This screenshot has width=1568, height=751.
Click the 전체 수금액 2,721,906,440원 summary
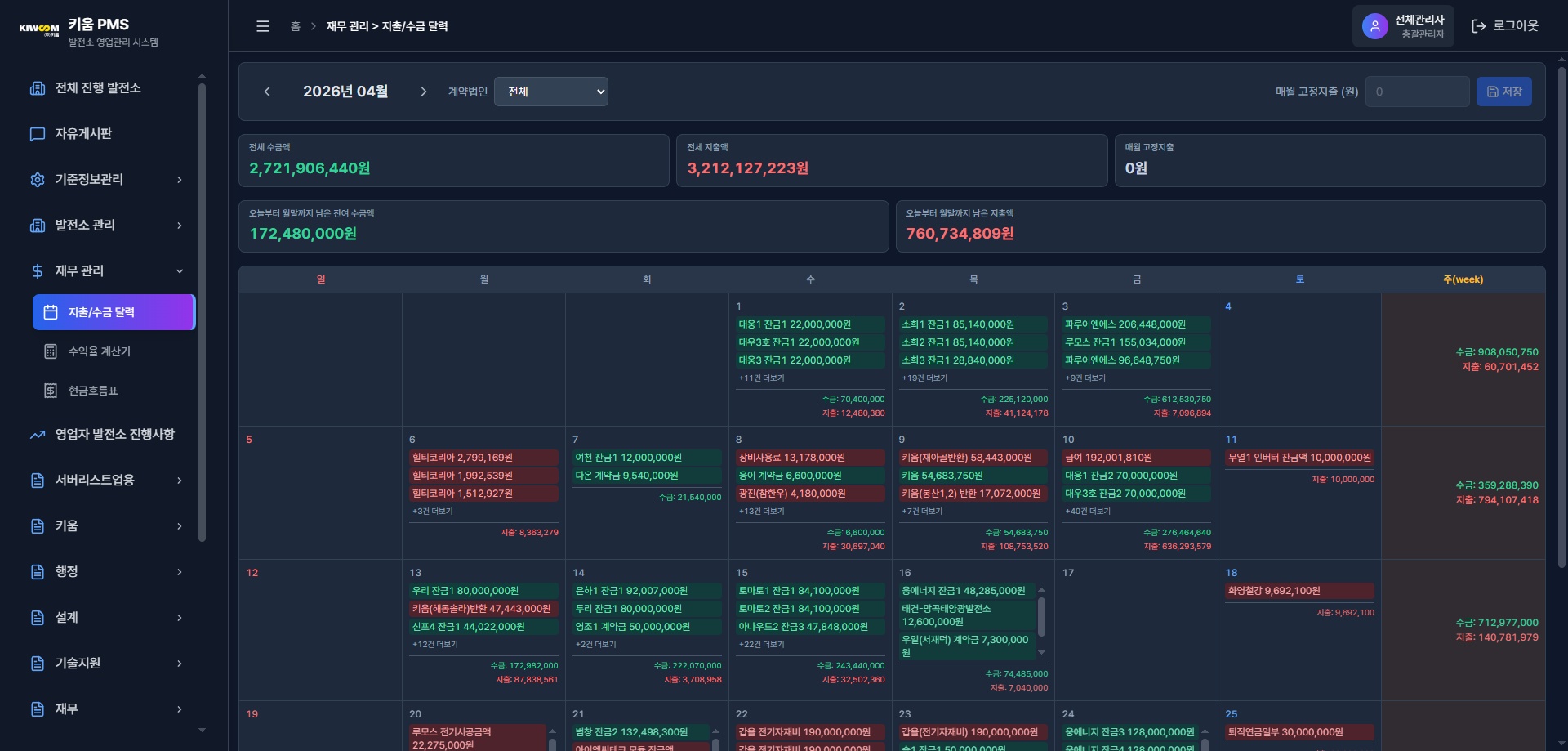click(x=454, y=161)
